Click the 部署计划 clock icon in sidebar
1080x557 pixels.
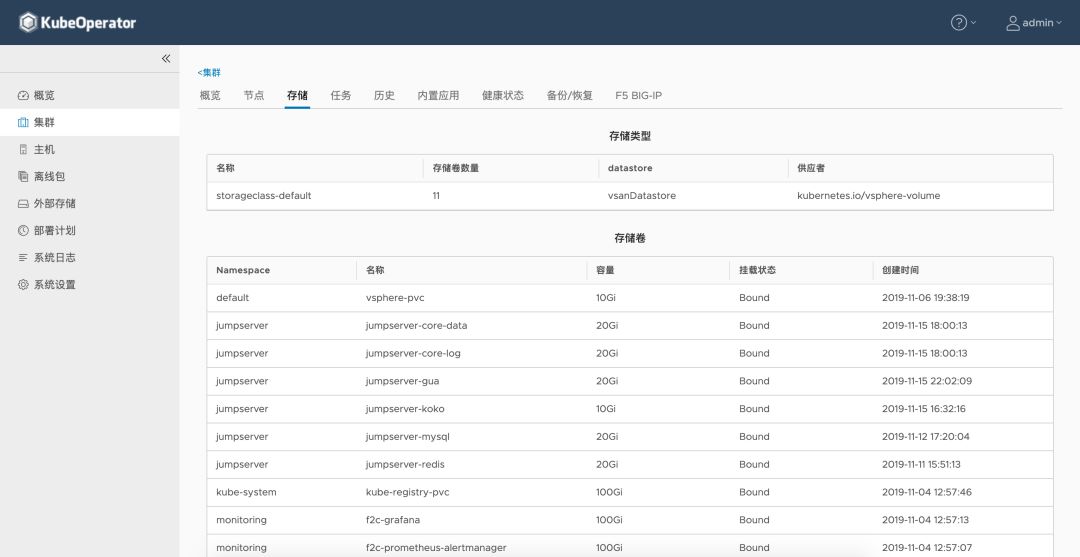[23, 231]
